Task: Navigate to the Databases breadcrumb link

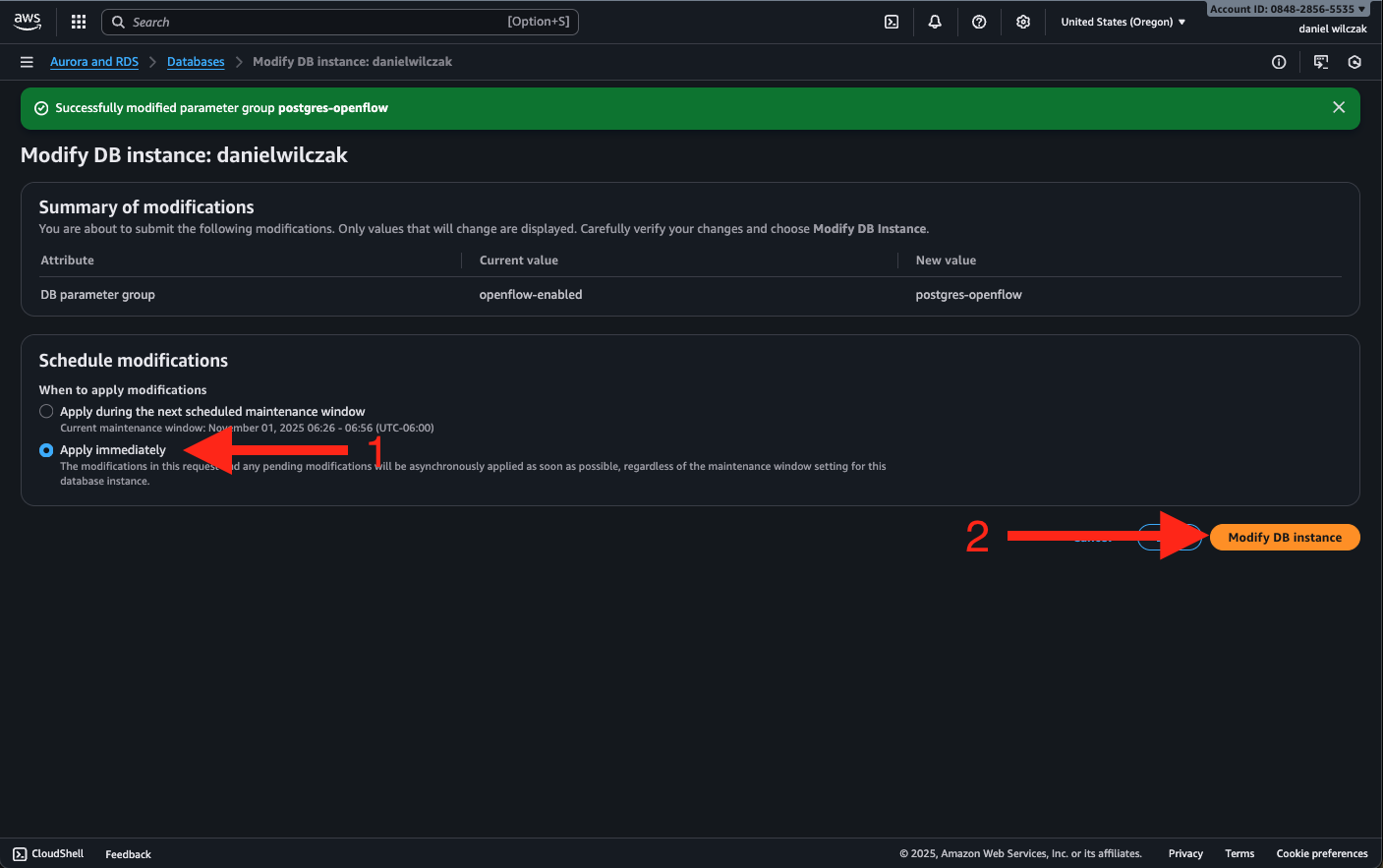Action: tap(196, 62)
